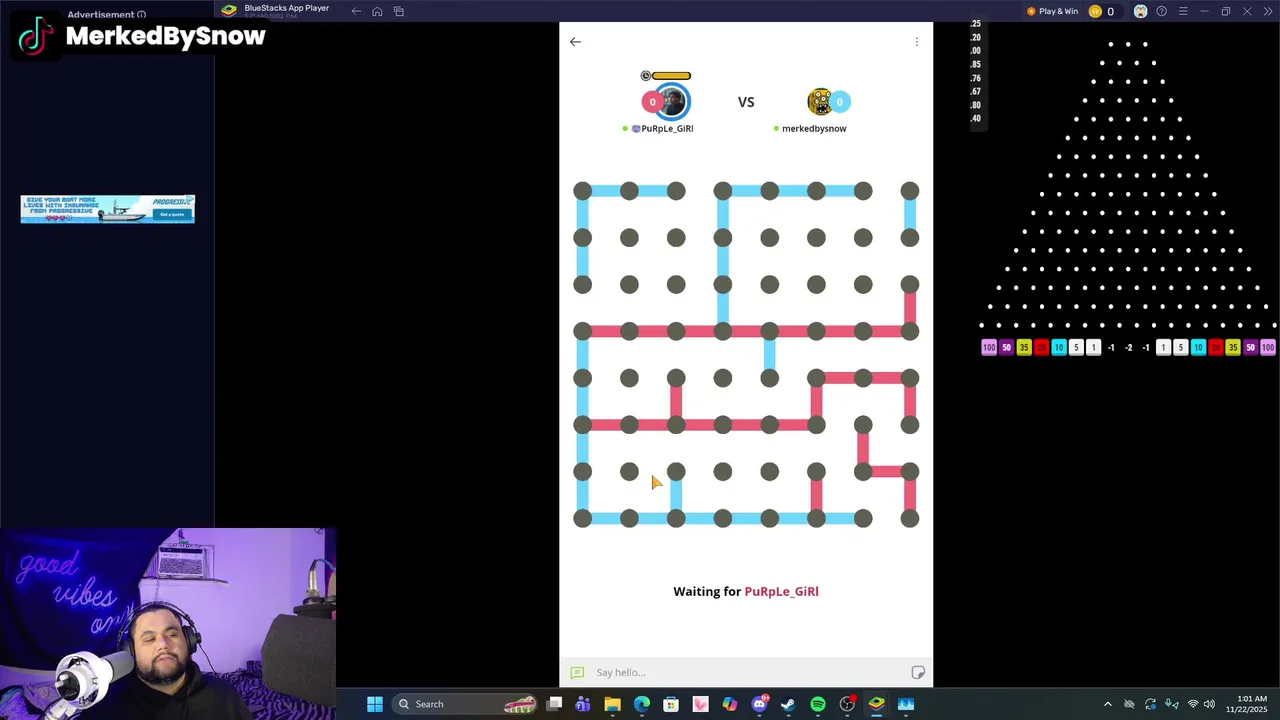Open merkedbysnow's player avatar
The image size is (1280, 720).
820,101
